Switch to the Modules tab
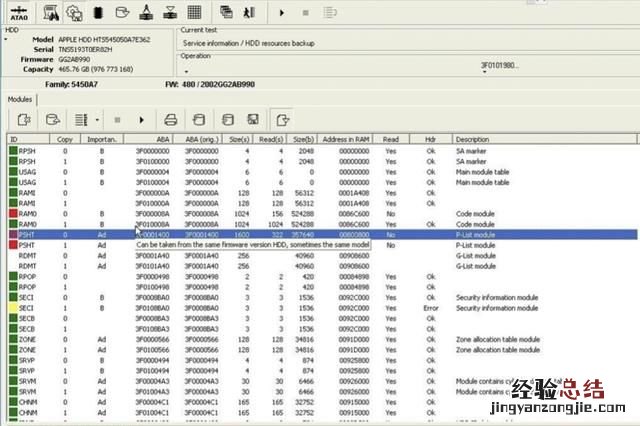The height and width of the screenshot is (426, 640). point(20,100)
